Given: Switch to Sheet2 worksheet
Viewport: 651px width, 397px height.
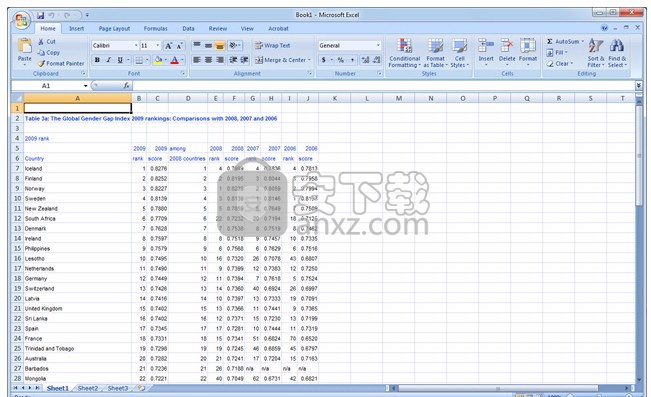Looking at the screenshot, I should click(88, 388).
